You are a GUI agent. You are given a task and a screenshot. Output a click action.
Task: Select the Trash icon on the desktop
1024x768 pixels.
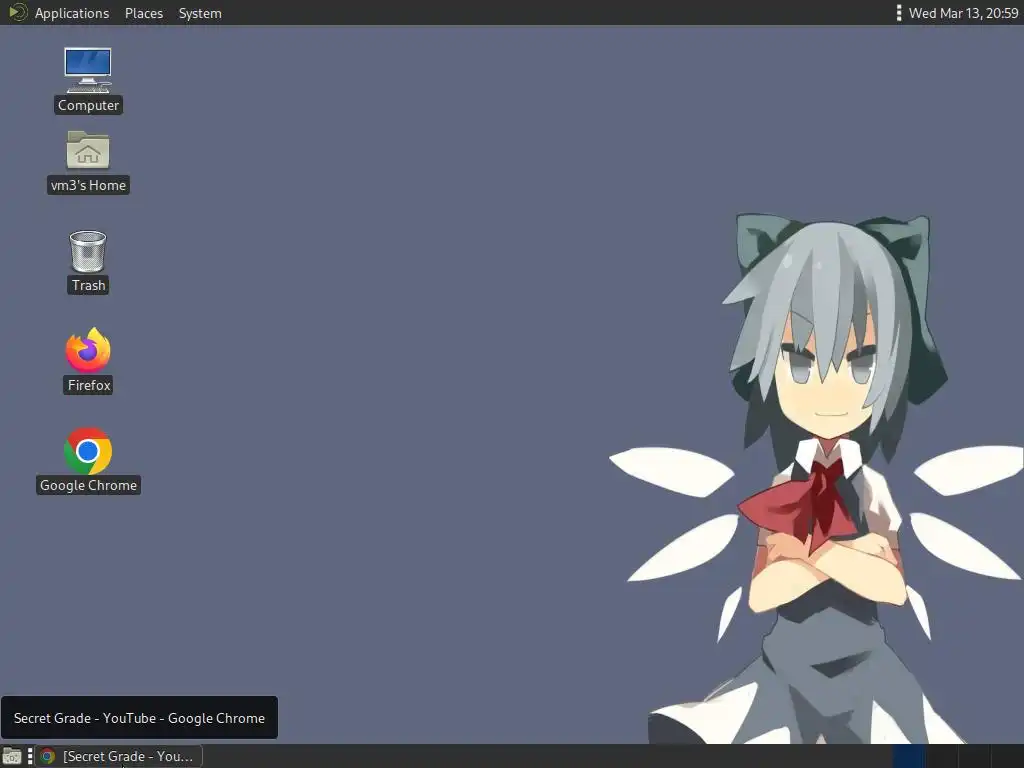(88, 251)
